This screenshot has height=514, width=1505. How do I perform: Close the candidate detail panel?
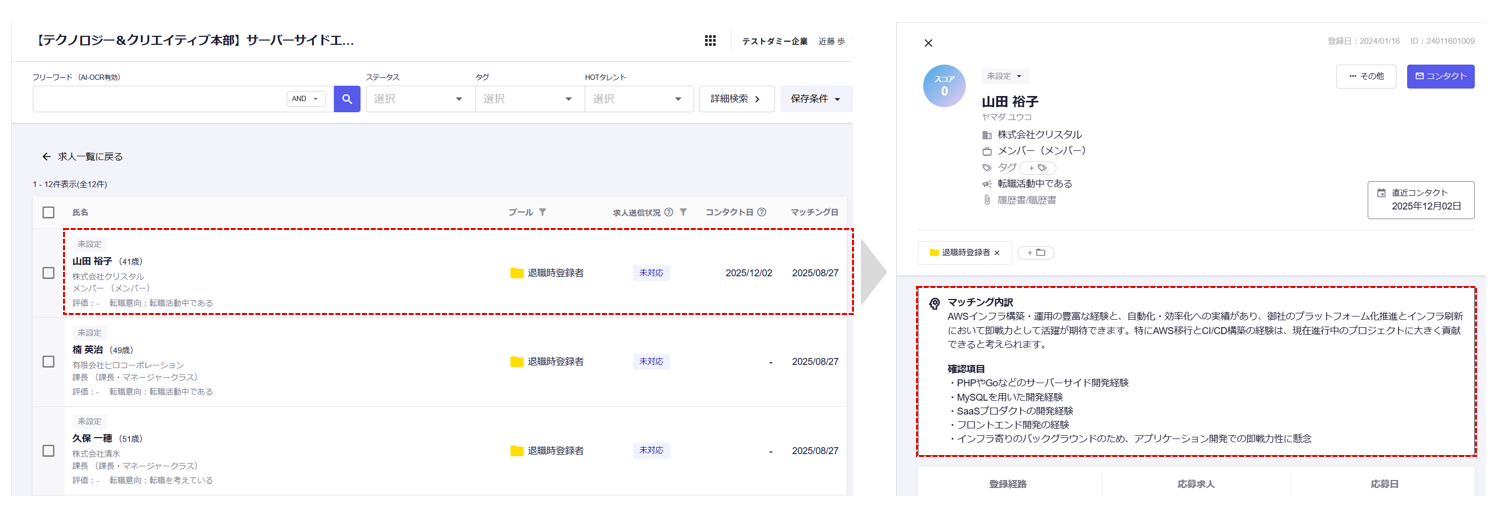pos(928,43)
